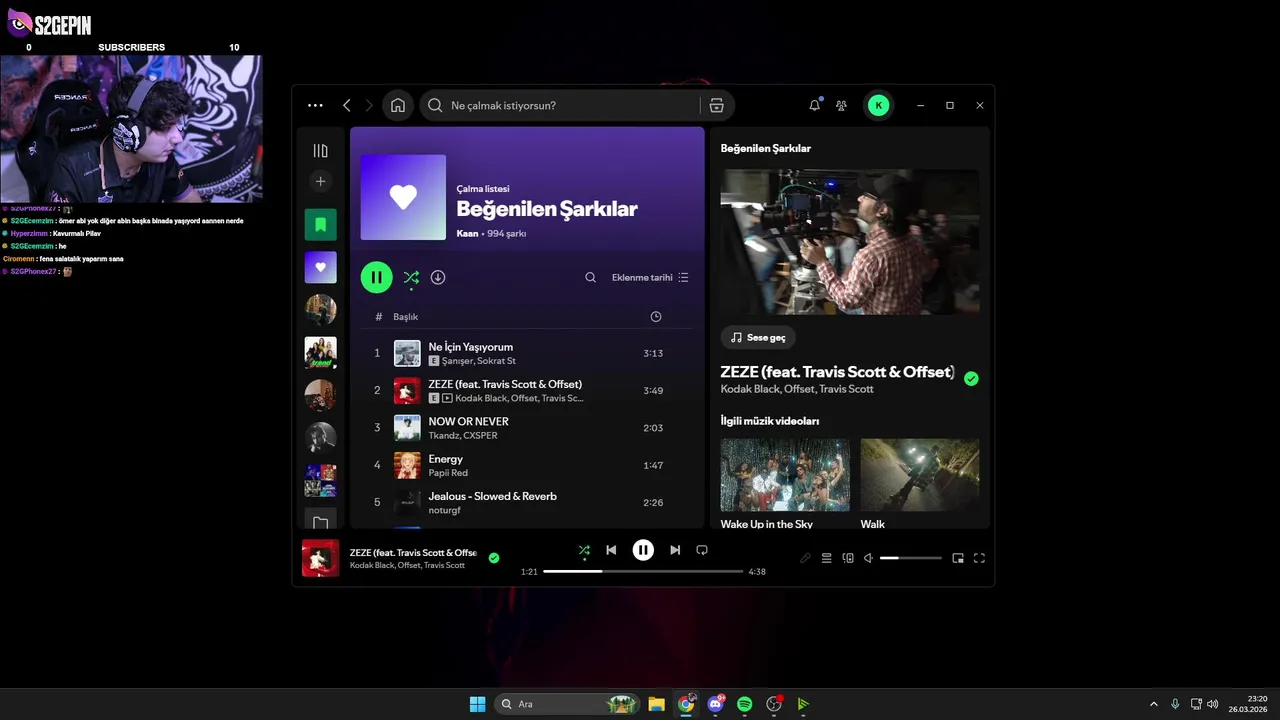This screenshot has height=720, width=1280.
Task: Open the 'Walk' video thumbnail
Action: [x=920, y=475]
